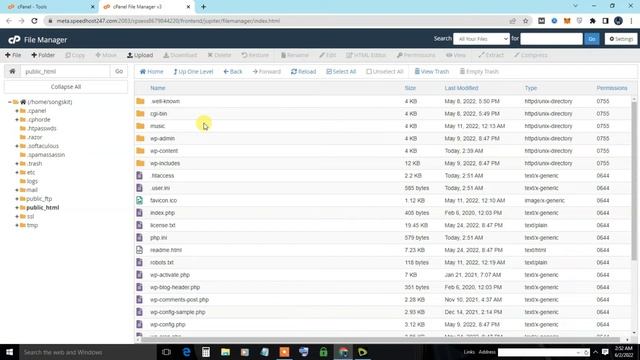This screenshot has width=640, height=360.
Task: Expand the .cphorde tree folder
Action: coord(17,120)
